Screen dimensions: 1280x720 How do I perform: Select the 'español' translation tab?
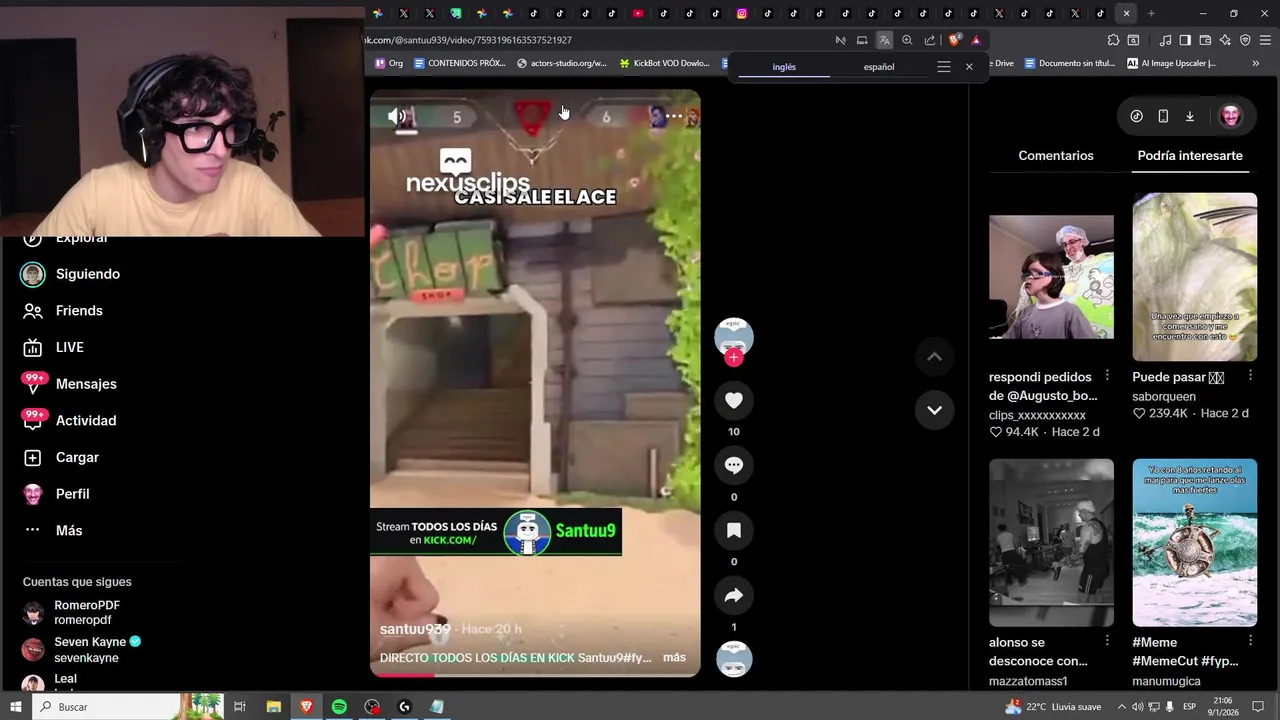click(x=879, y=67)
